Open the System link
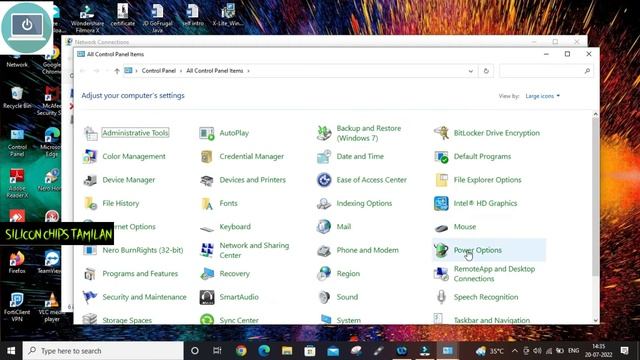This screenshot has height=360, width=640. pos(349,320)
